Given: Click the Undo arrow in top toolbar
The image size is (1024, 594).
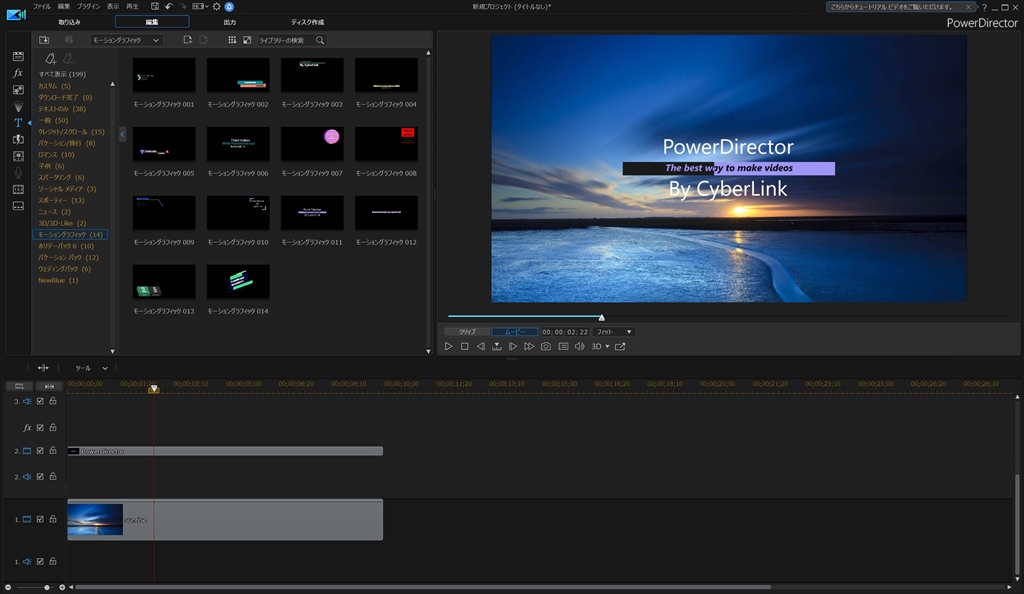Looking at the screenshot, I should point(168,7).
